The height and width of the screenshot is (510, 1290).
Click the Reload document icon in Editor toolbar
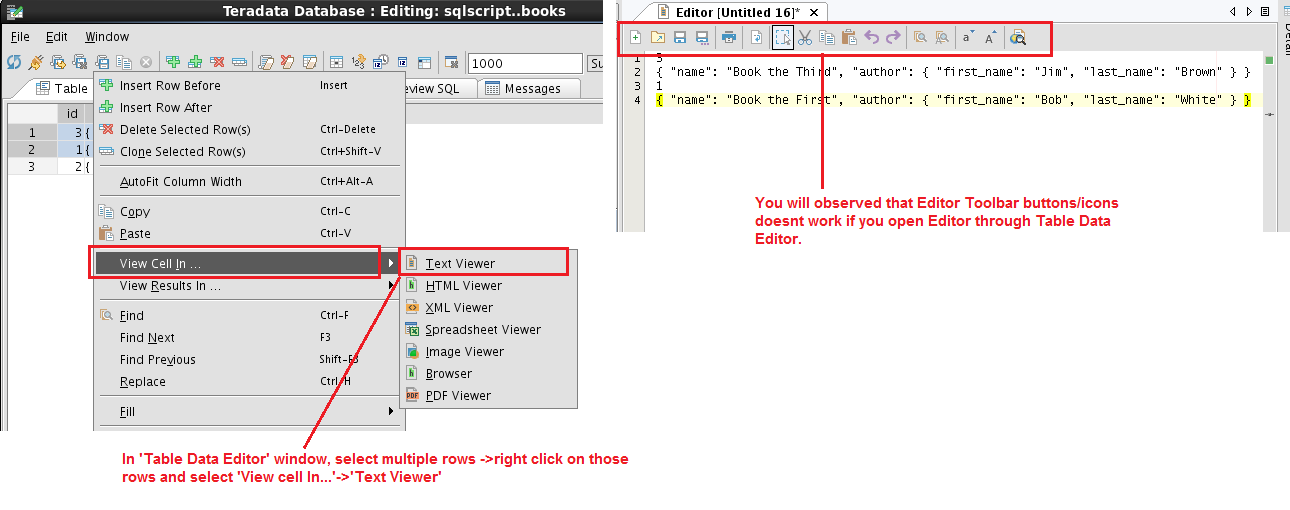tap(756, 38)
